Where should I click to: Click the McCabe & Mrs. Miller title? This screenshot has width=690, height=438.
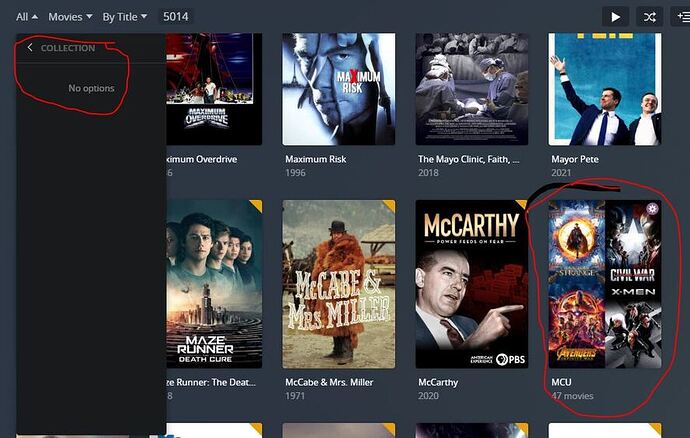(x=329, y=382)
